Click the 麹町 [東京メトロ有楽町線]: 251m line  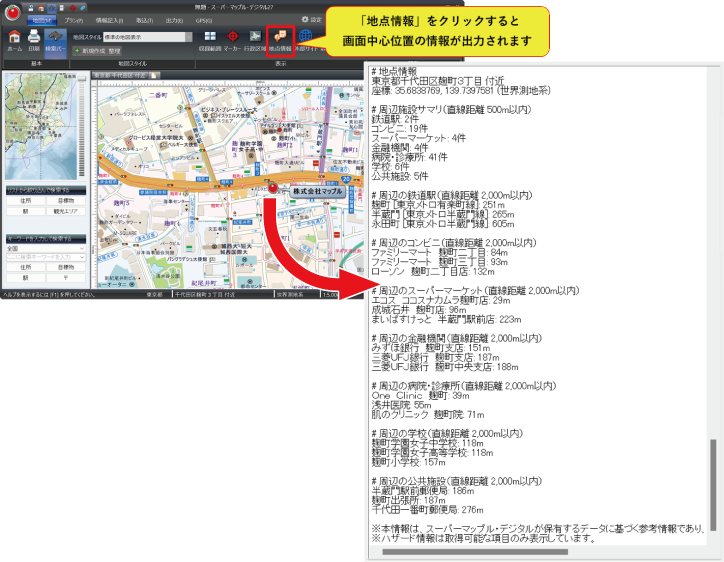[438, 205]
